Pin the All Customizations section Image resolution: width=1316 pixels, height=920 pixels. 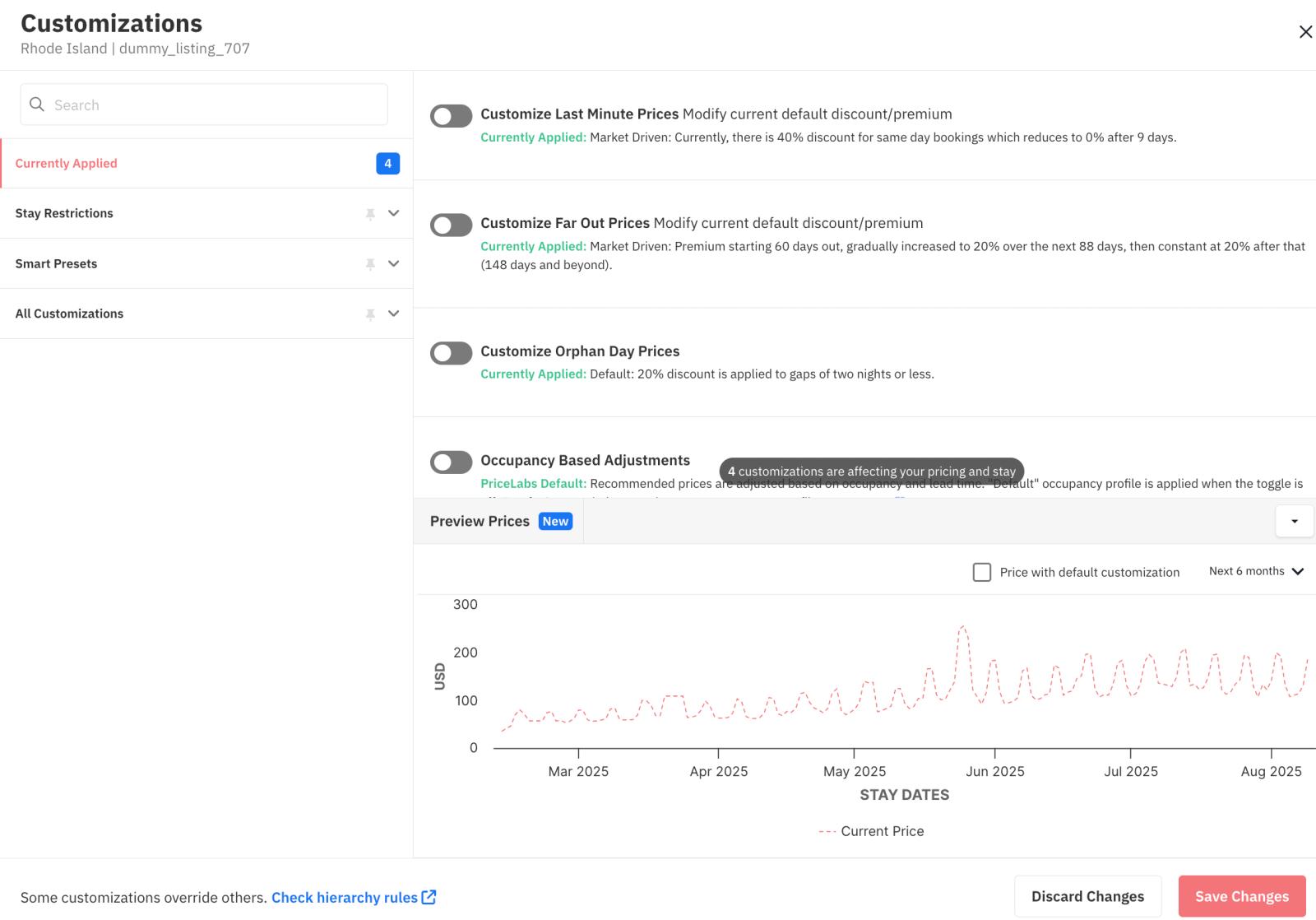(370, 314)
